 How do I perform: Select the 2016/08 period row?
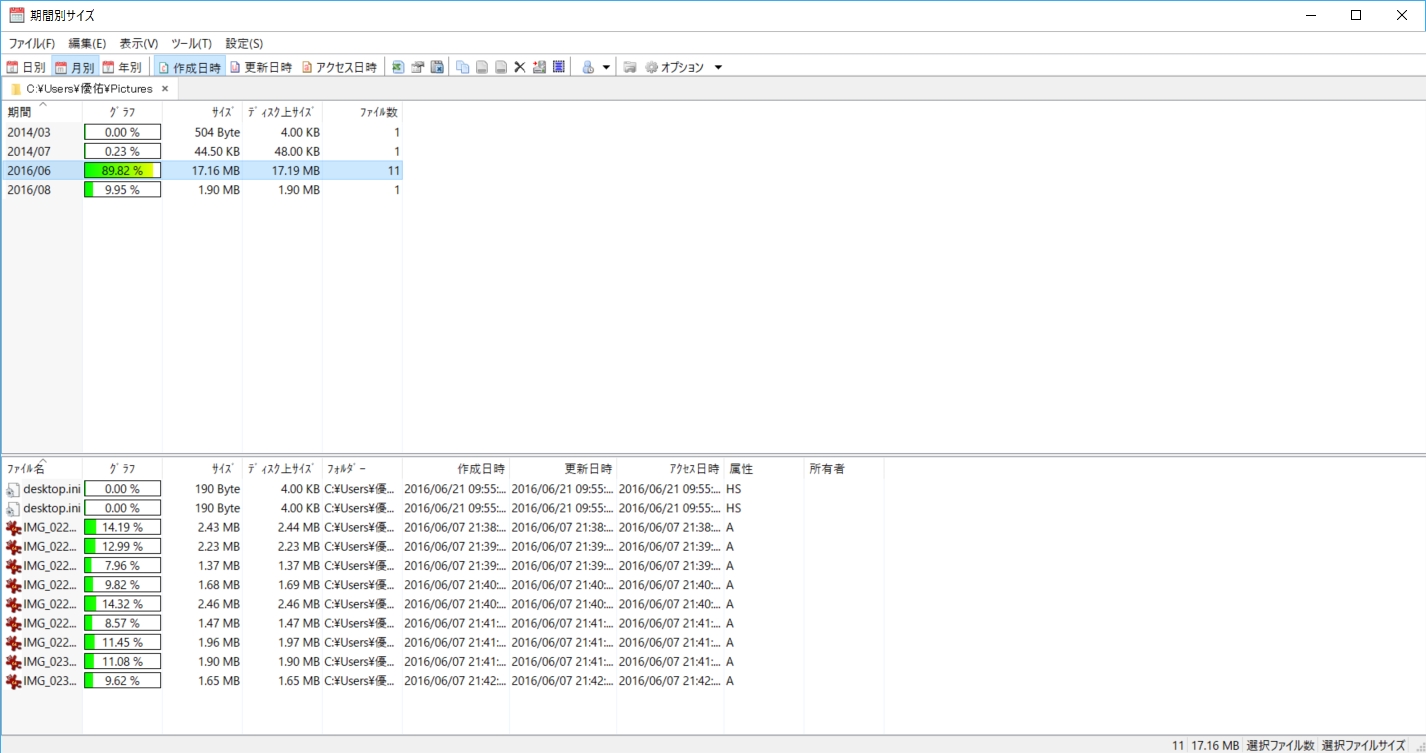202,189
